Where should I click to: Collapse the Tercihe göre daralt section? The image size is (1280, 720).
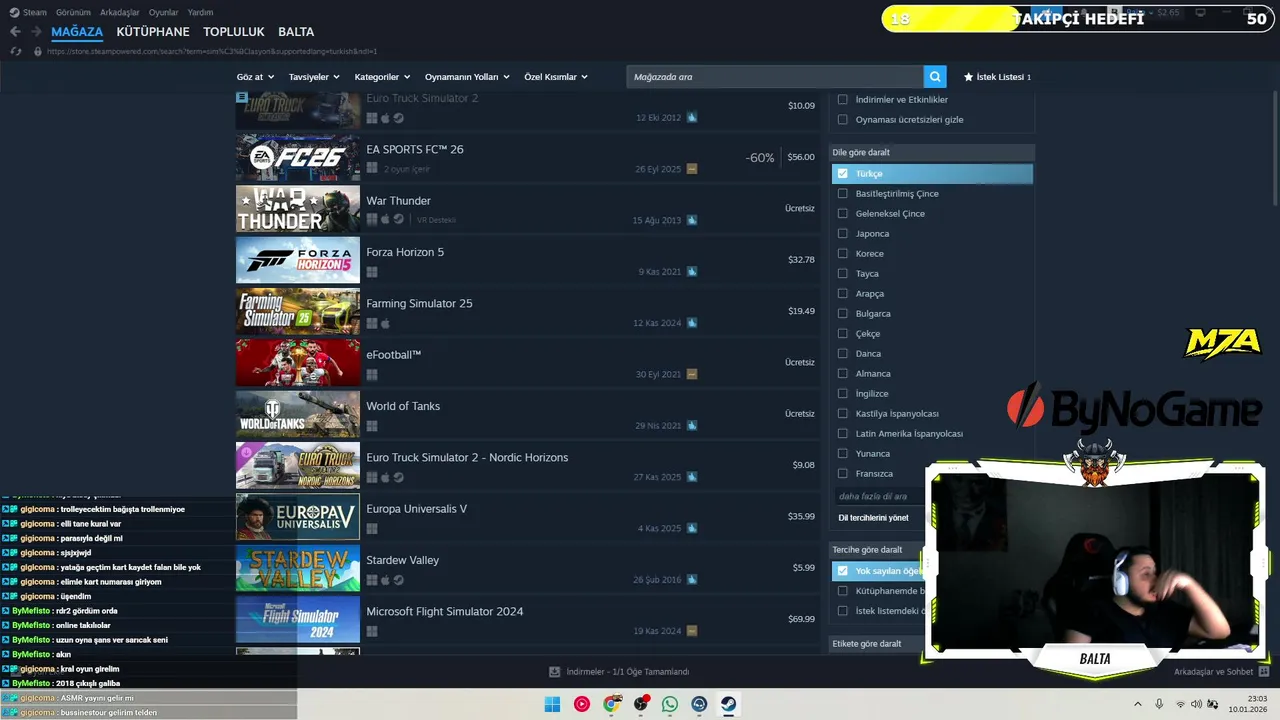(x=931, y=549)
